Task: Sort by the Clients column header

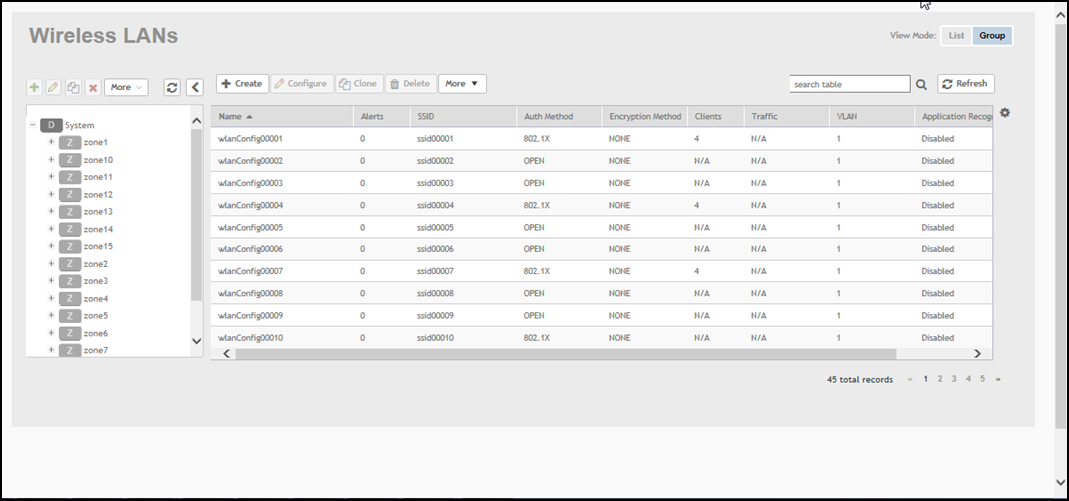Action: [715, 117]
